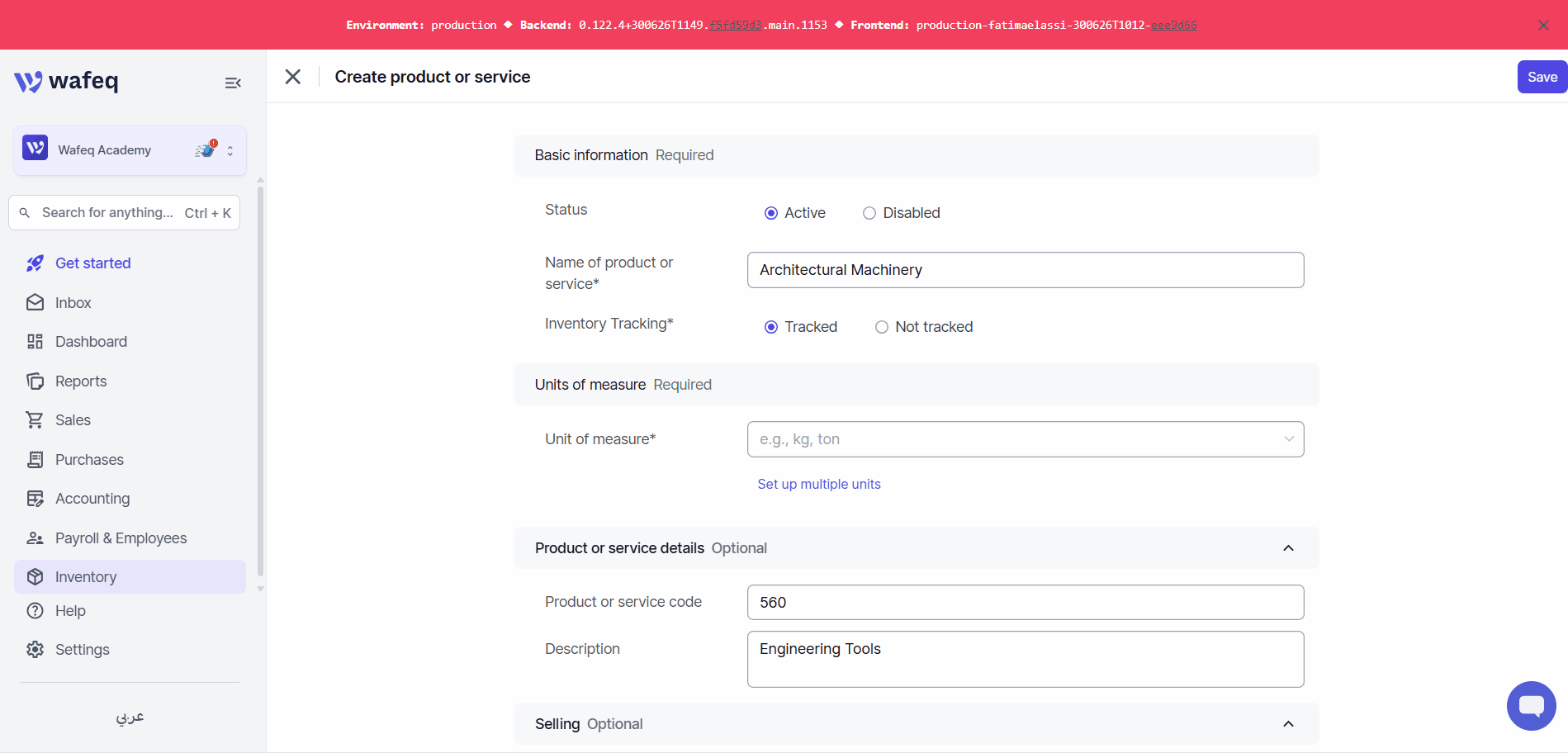Screen dimensions: 1568x753
Task: Click the Inventory box icon
Action: coord(35,577)
